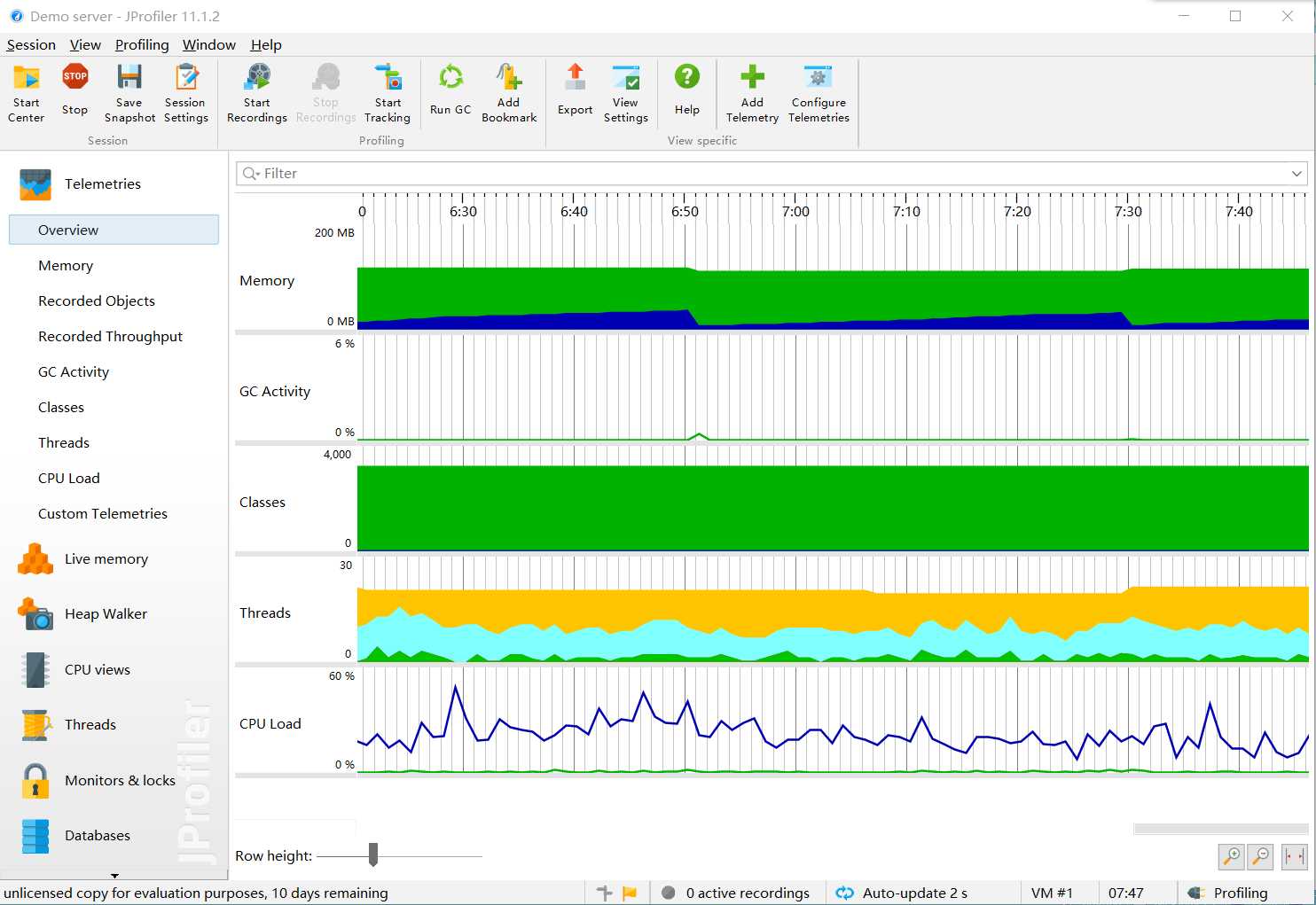Open the Threads section with the spool icon
The width and height of the screenshot is (1316, 905).
[x=90, y=725]
